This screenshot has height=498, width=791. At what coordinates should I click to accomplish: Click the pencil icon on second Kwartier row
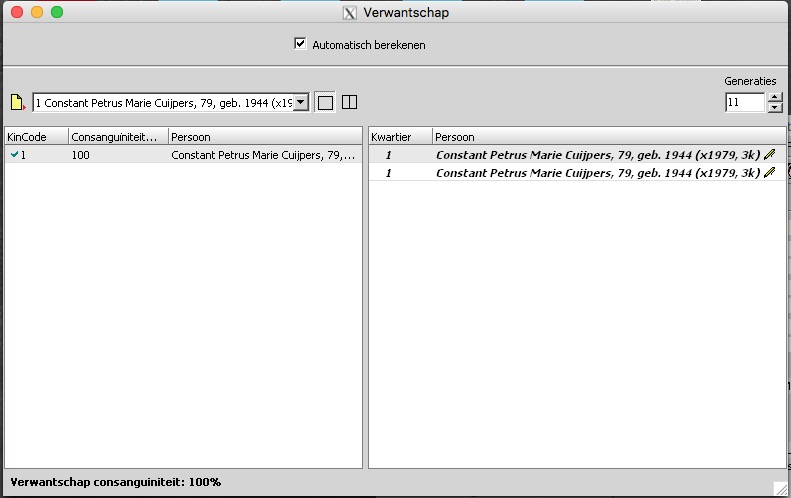pyautogui.click(x=769, y=173)
